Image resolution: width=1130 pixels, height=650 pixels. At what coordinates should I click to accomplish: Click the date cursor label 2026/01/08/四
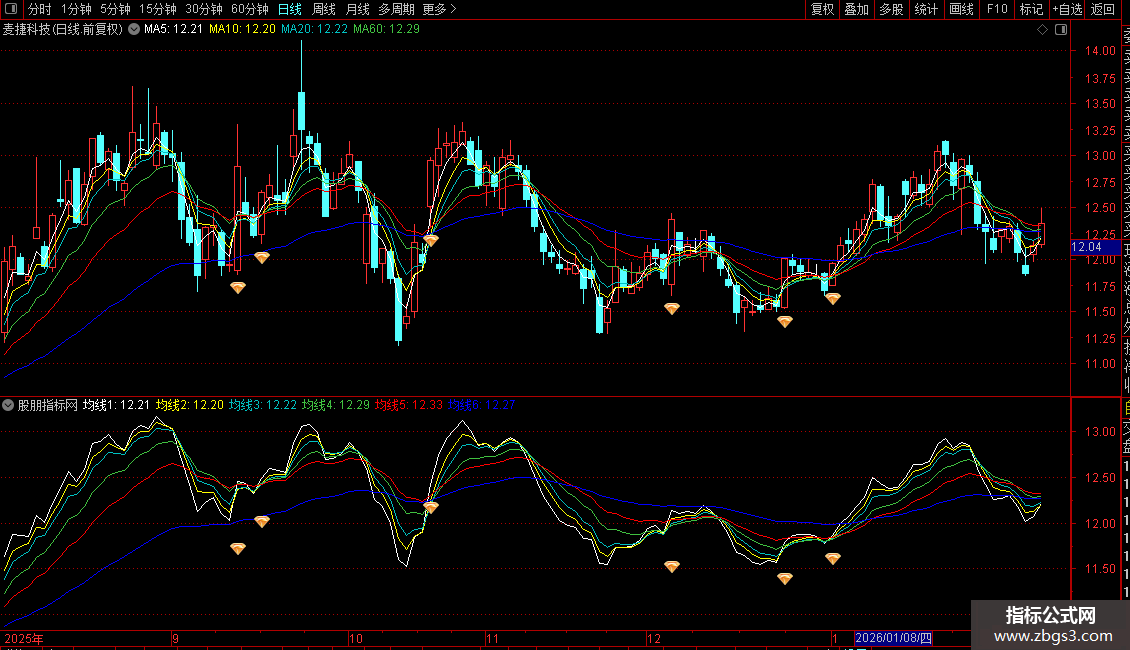(894, 638)
